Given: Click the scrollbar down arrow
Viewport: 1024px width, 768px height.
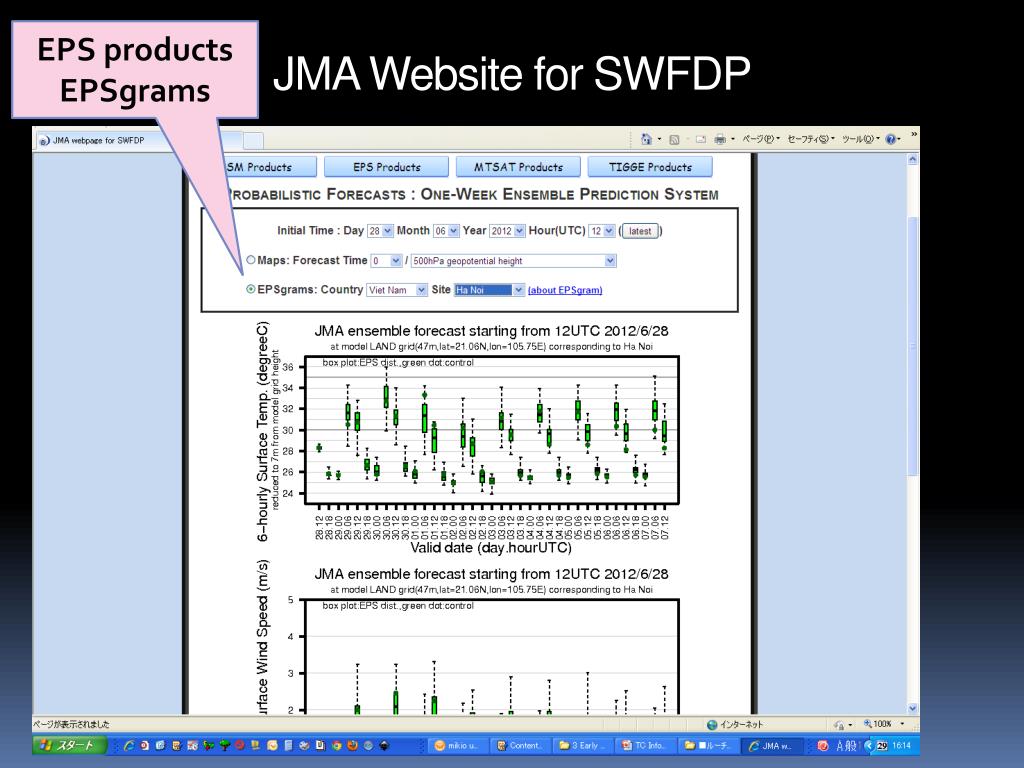Looking at the screenshot, I should pyautogui.click(x=913, y=709).
